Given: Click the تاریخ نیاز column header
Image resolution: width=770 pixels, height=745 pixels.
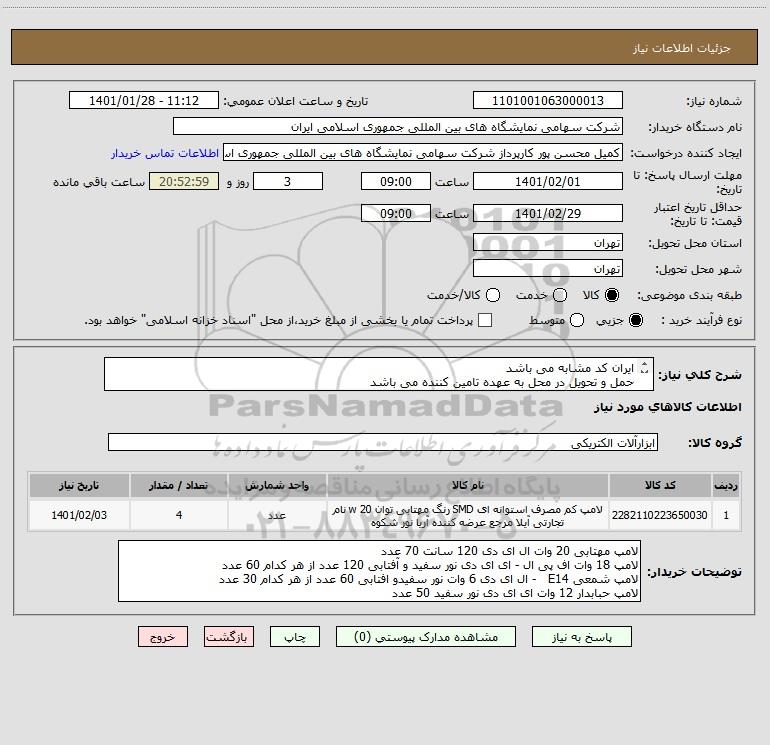Looking at the screenshot, I should (79, 485).
